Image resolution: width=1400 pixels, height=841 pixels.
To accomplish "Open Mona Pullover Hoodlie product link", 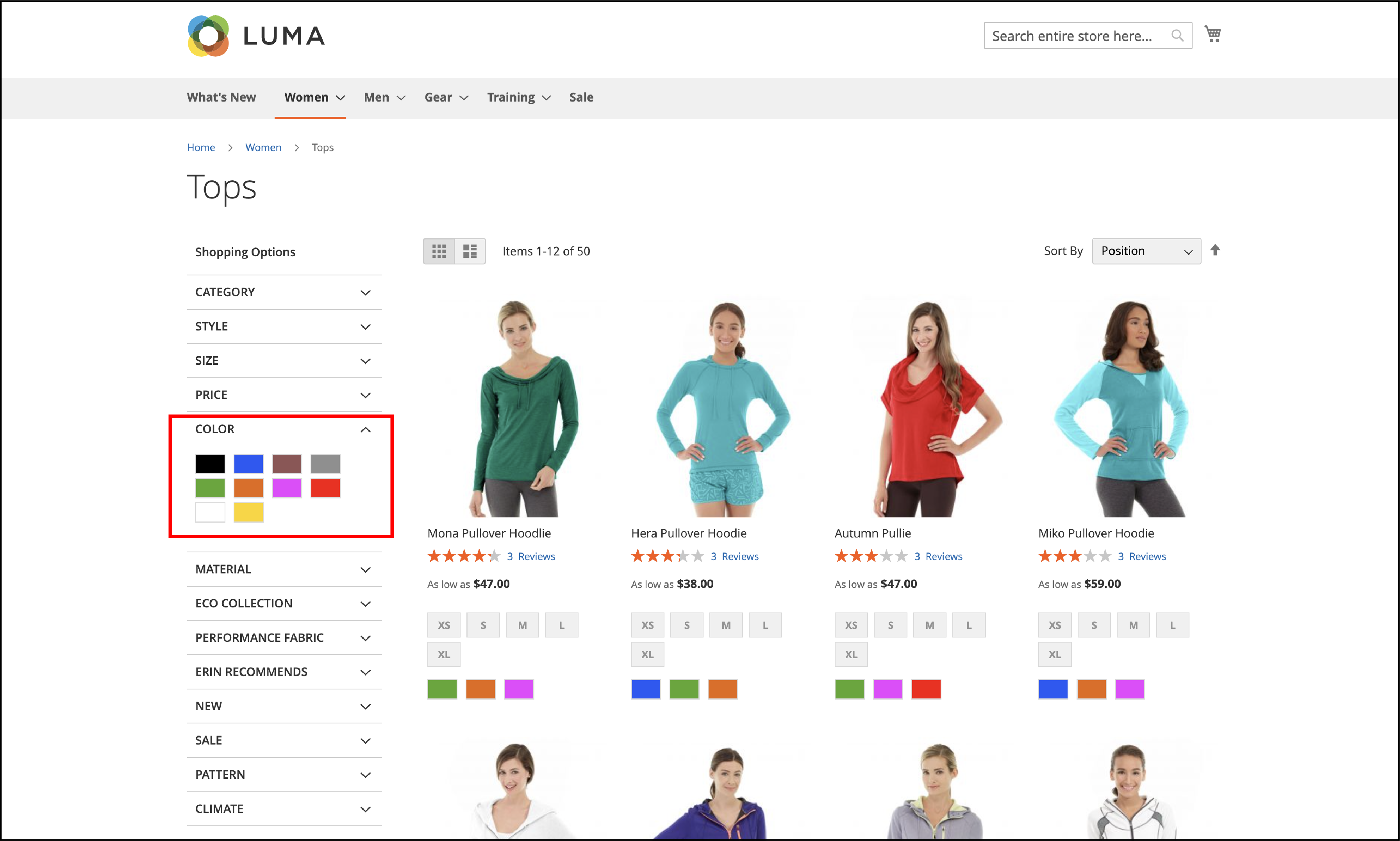I will [x=489, y=533].
